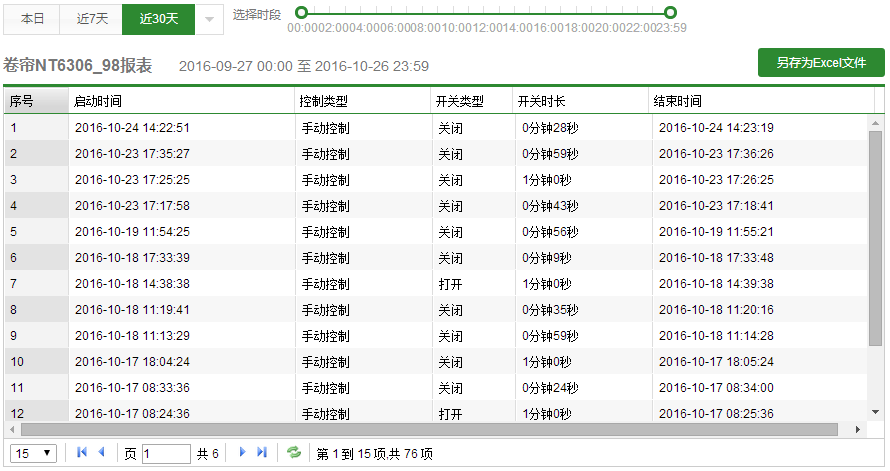Viewport: 890px width, 471px height.
Task: Click the time slider end handle at 23:59
Action: [x=670, y=12]
